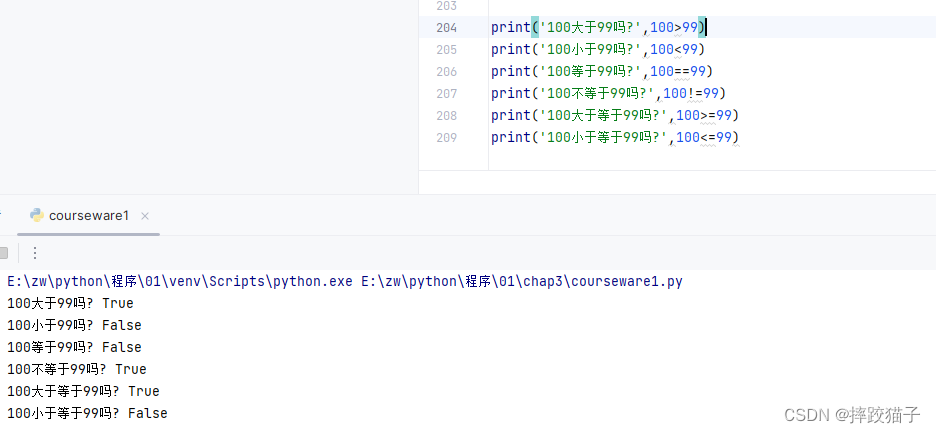
Task: Click line number 203 in the gutter
Action: (x=447, y=6)
